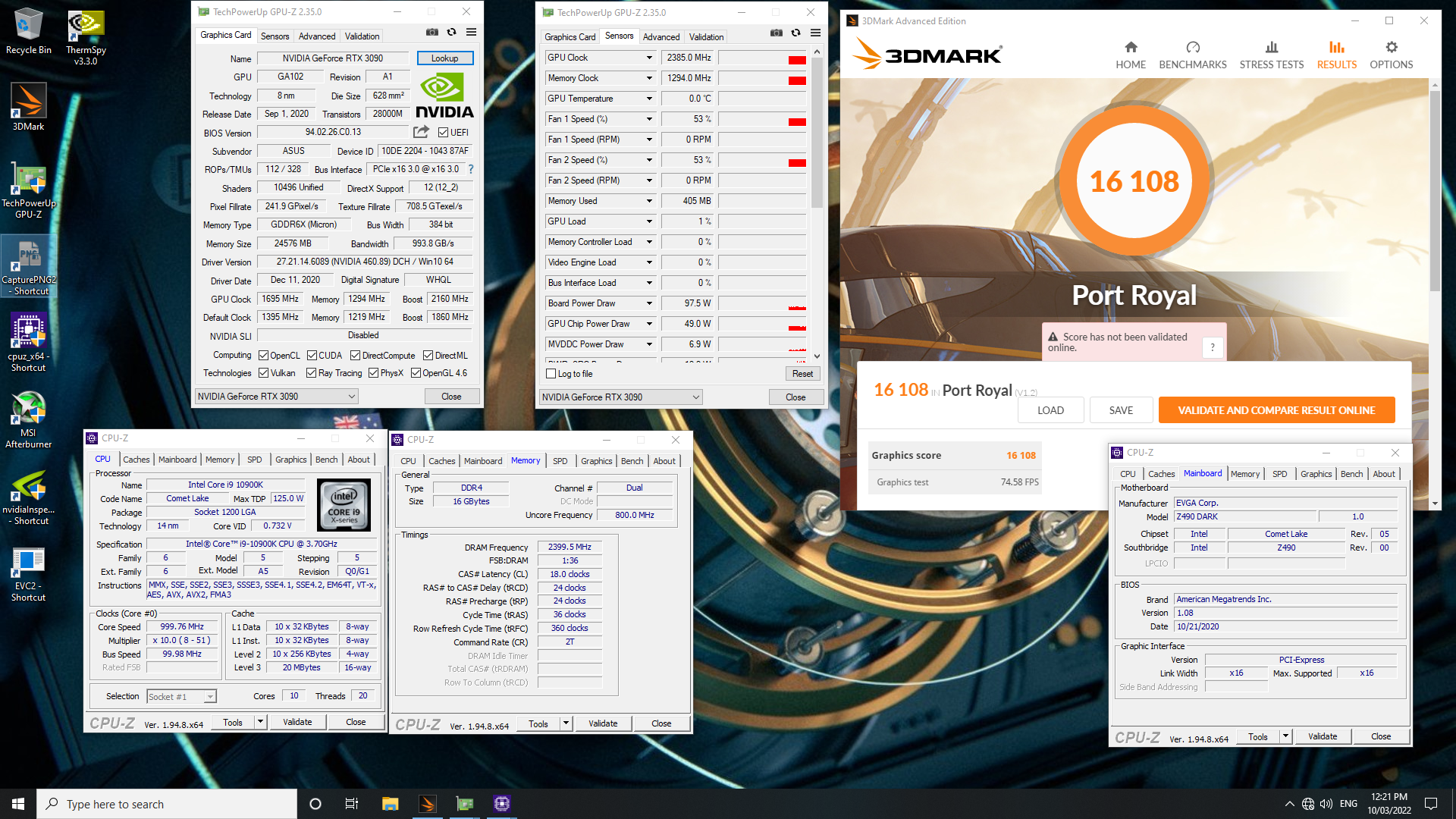Launch EVC2 shortcut on desktop
The image size is (1456, 819).
[28, 573]
